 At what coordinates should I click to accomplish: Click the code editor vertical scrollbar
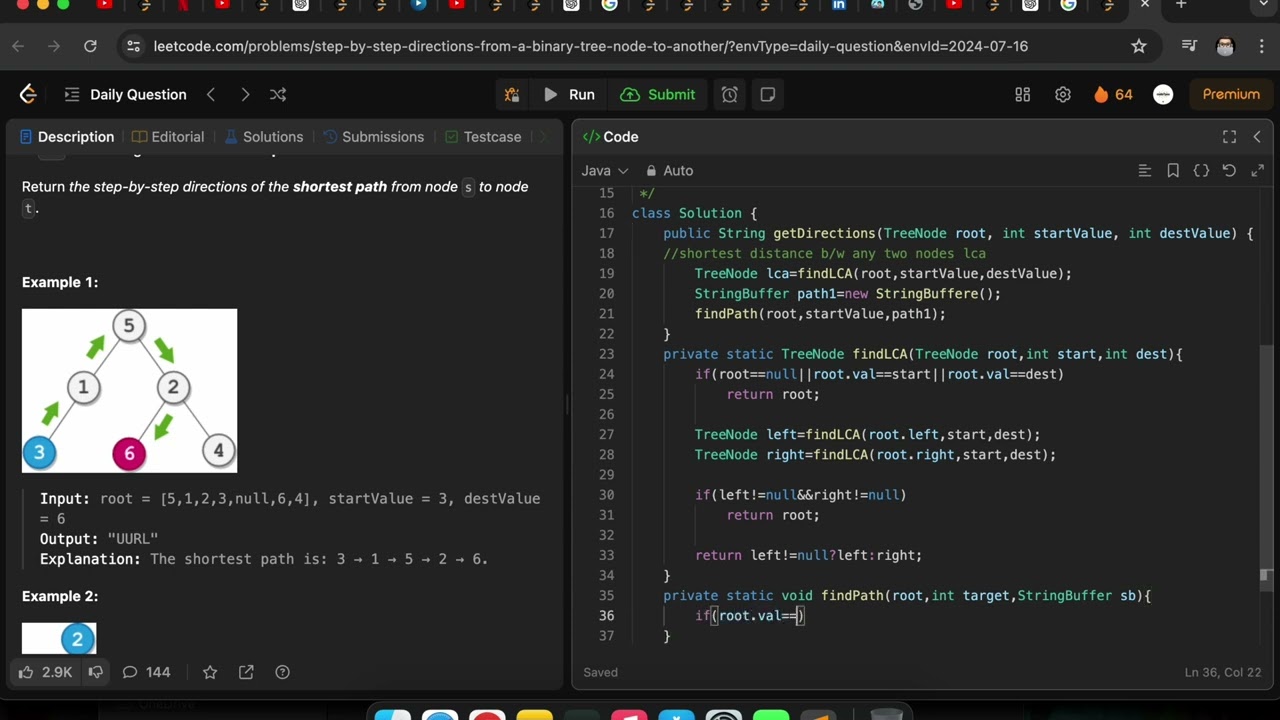1266,462
